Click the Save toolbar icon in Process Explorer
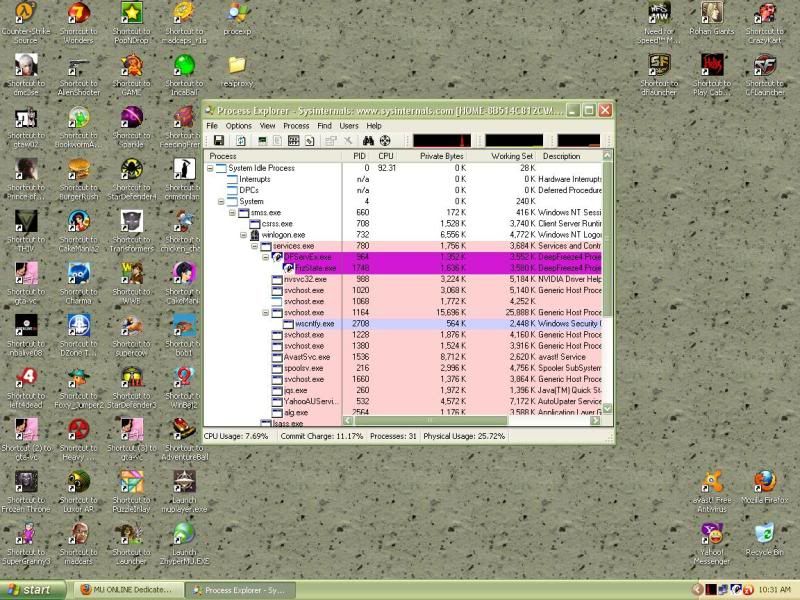 pos(219,141)
